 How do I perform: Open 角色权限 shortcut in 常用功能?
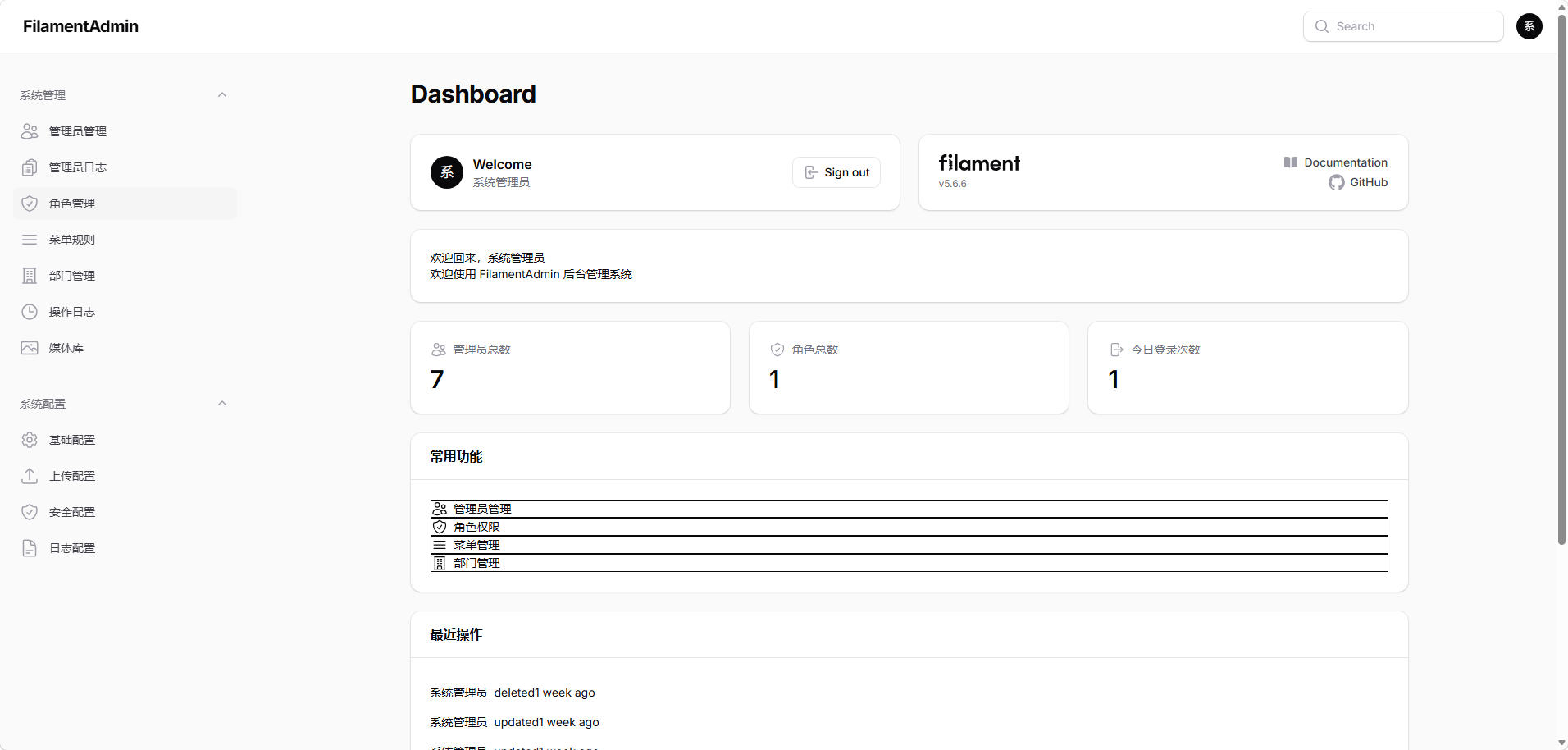click(x=909, y=527)
